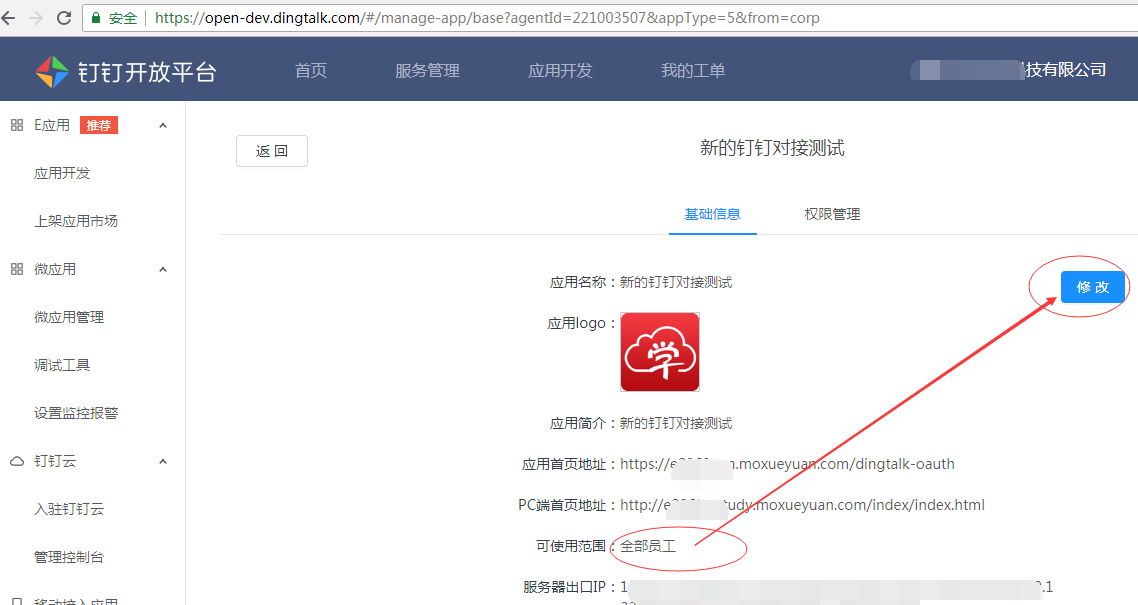Switch to the 权限管理 tab
This screenshot has height=605, width=1138.
832,214
